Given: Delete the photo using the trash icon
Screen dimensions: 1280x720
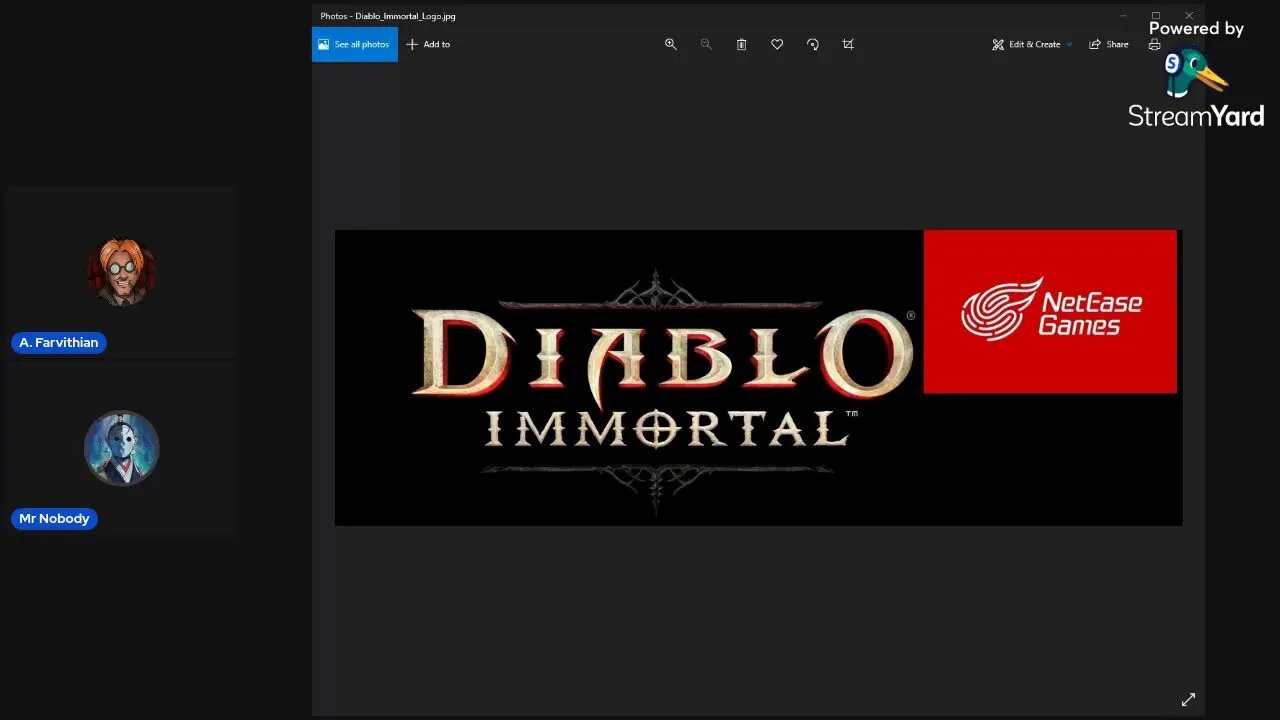Looking at the screenshot, I should (741, 44).
